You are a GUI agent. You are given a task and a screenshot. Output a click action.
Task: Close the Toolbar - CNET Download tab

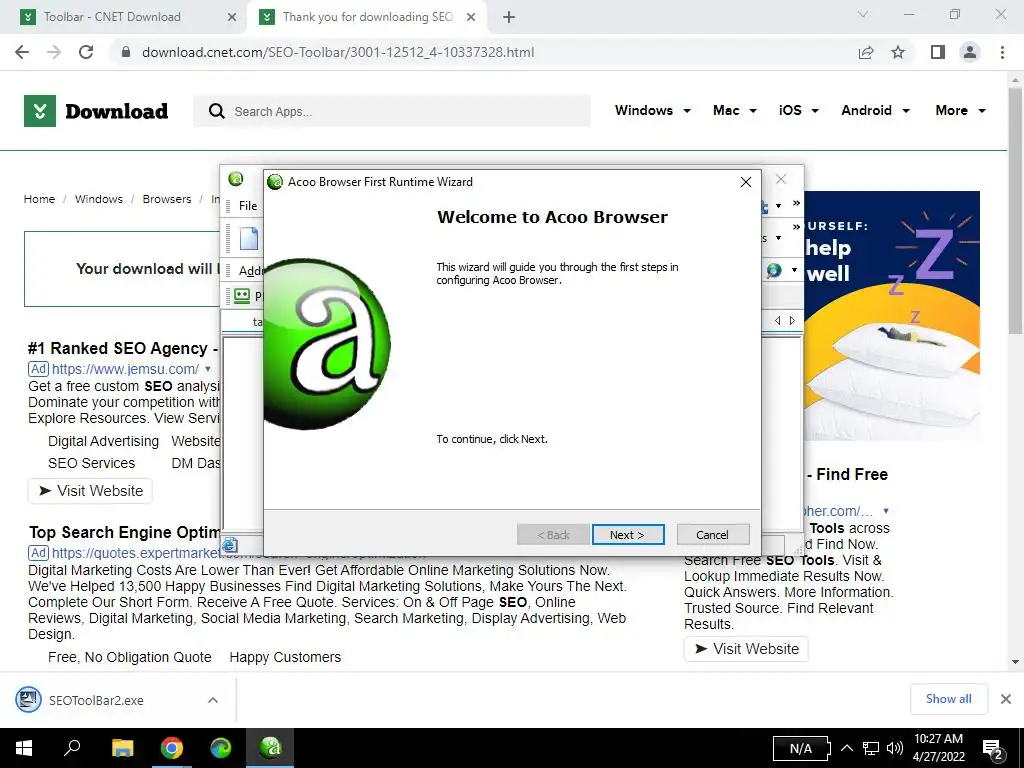[232, 17]
